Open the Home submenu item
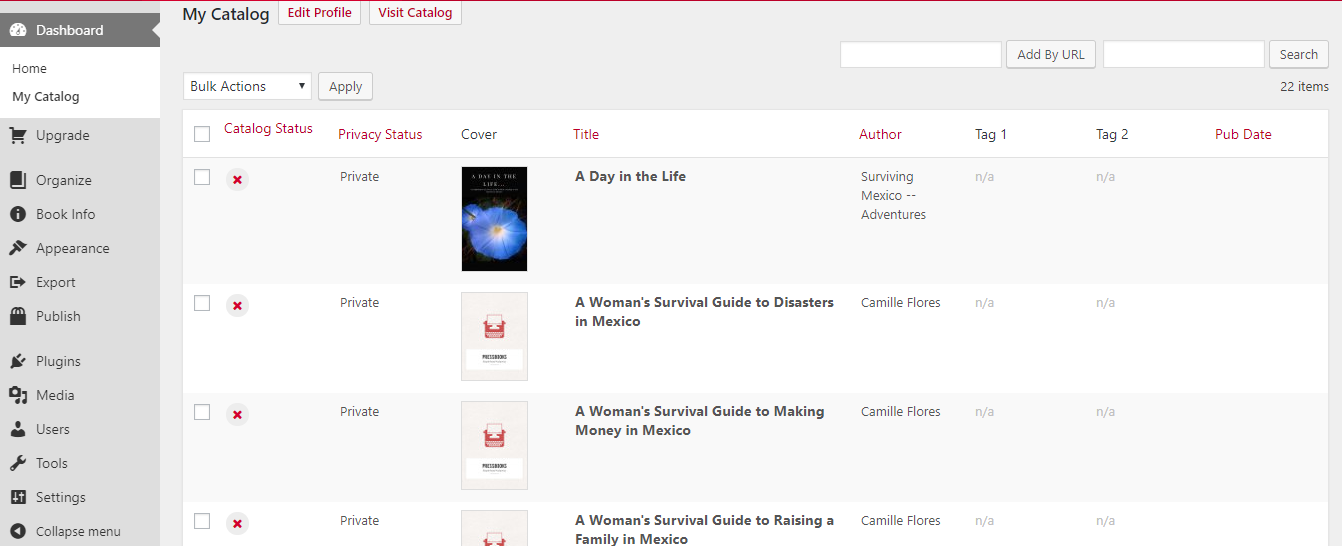 [x=30, y=69]
